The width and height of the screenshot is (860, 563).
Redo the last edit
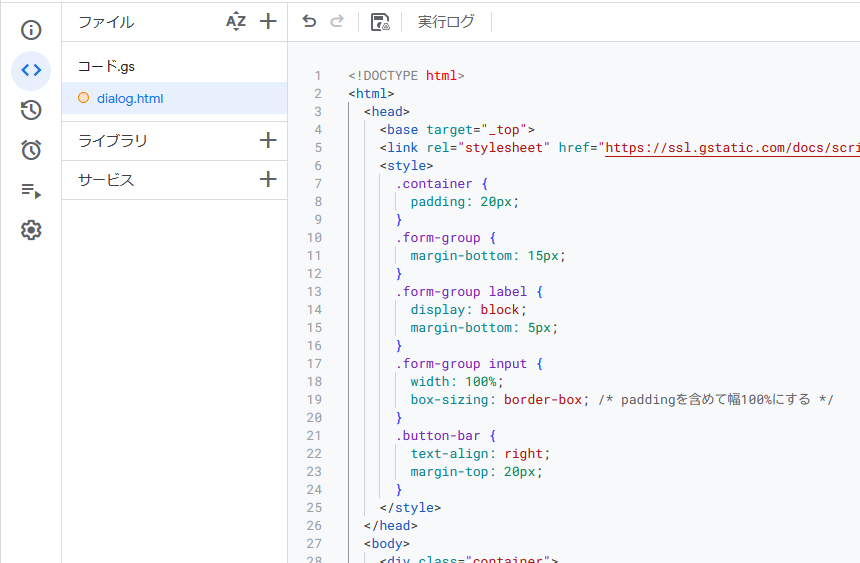[x=337, y=21]
